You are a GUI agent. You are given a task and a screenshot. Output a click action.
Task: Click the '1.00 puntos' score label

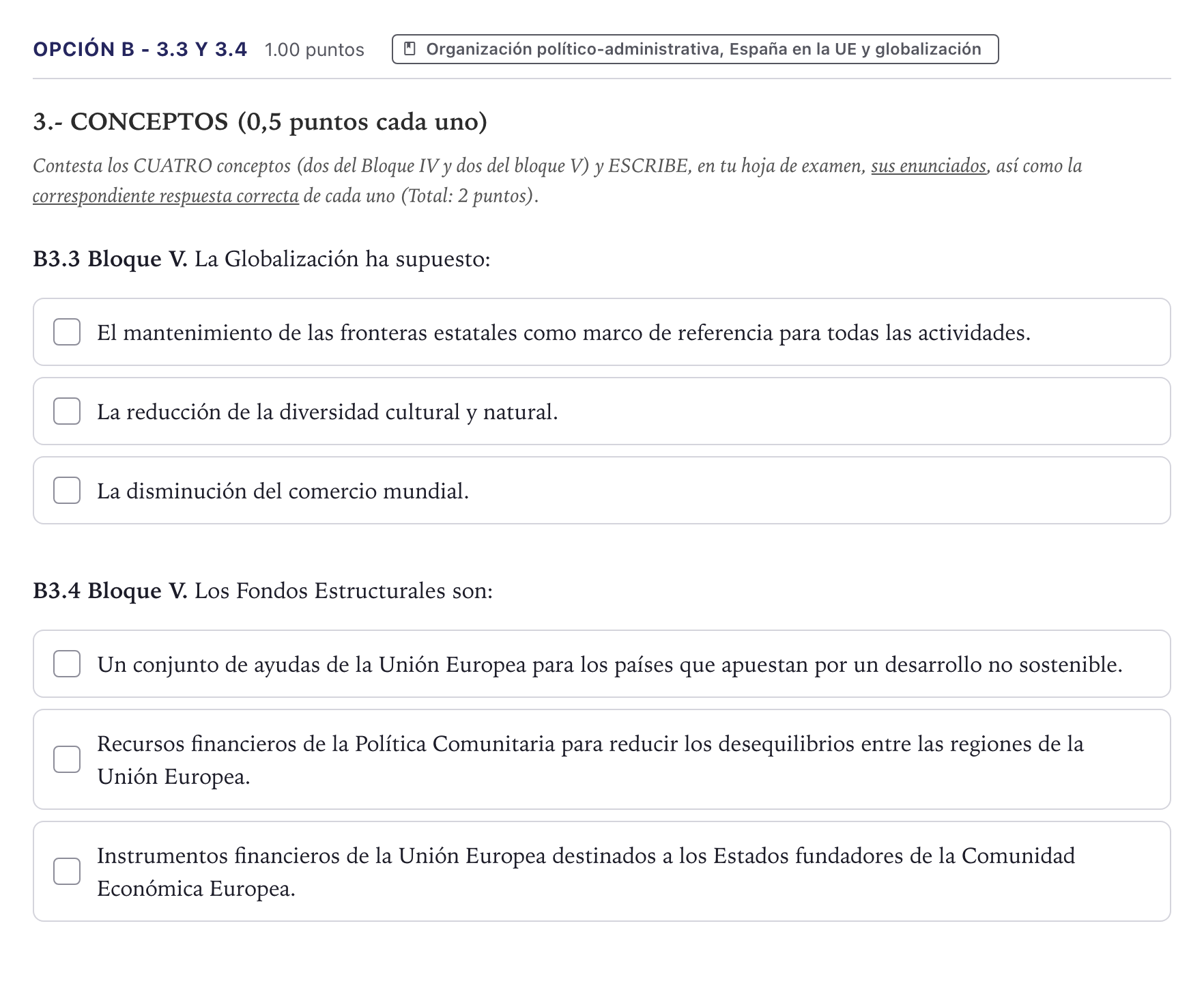click(315, 50)
